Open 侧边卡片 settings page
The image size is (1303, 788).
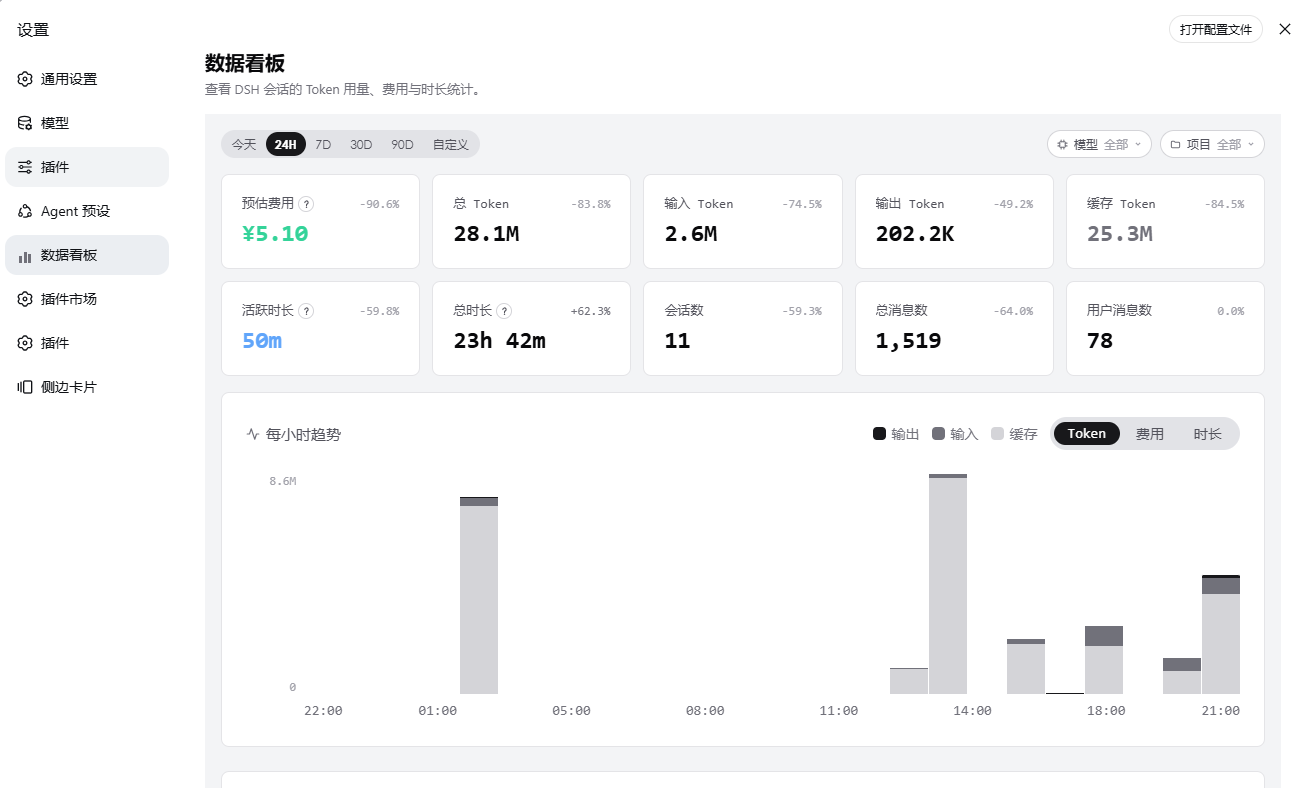click(x=87, y=387)
